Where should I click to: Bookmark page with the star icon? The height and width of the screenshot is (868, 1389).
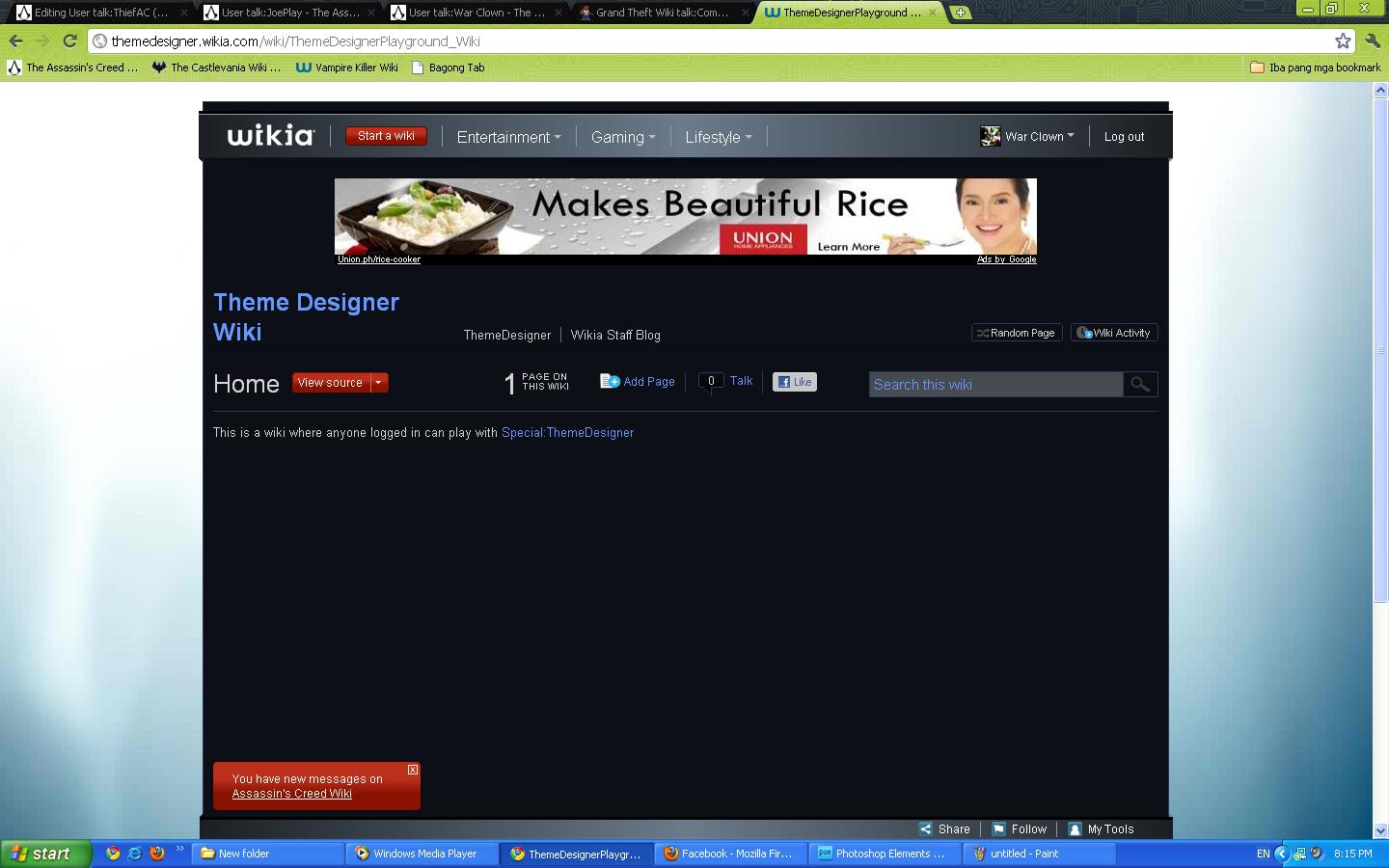(x=1343, y=41)
